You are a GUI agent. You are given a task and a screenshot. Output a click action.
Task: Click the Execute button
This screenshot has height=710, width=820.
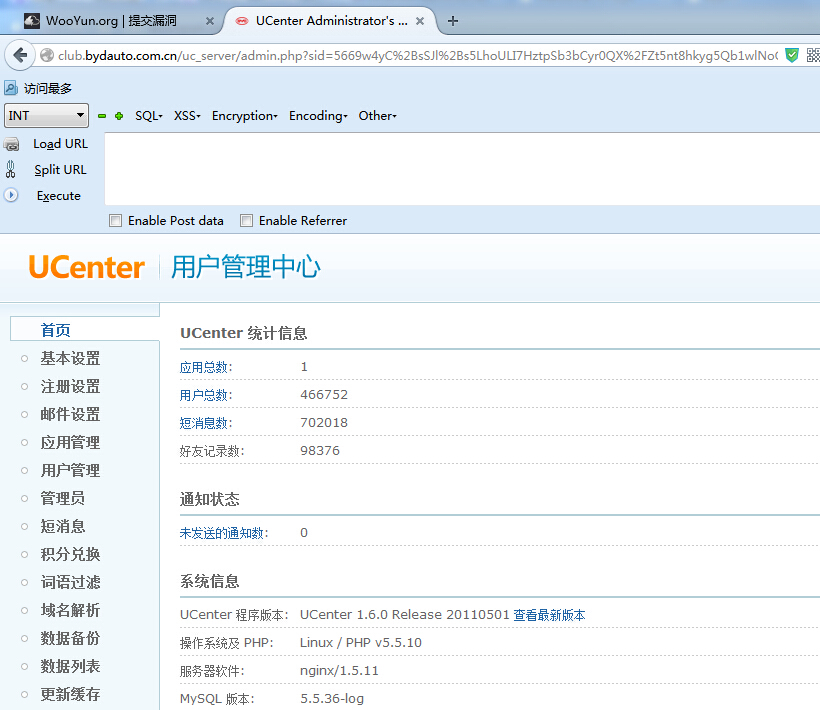click(x=59, y=196)
